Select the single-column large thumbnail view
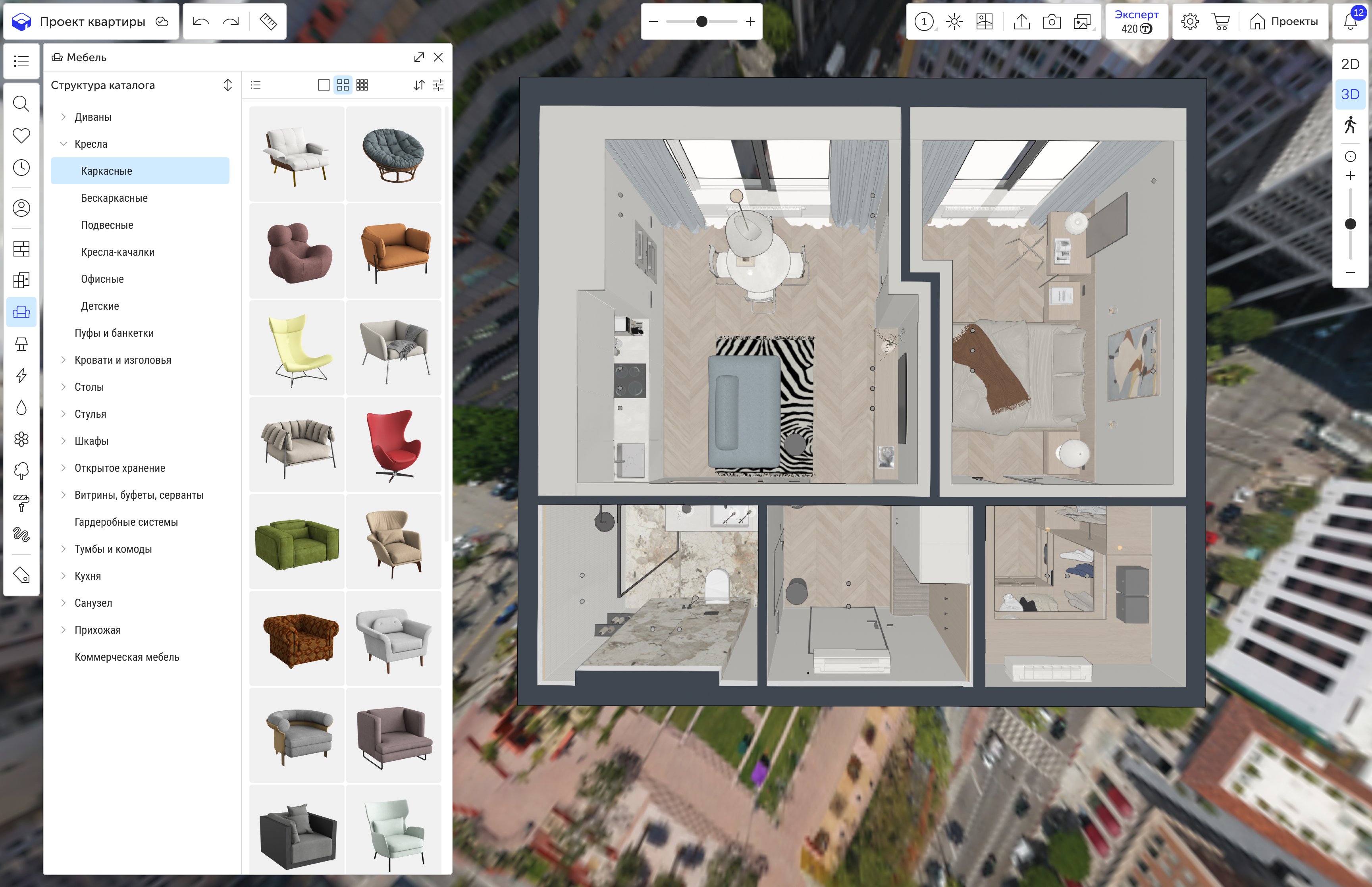The width and height of the screenshot is (1372, 887). click(324, 85)
